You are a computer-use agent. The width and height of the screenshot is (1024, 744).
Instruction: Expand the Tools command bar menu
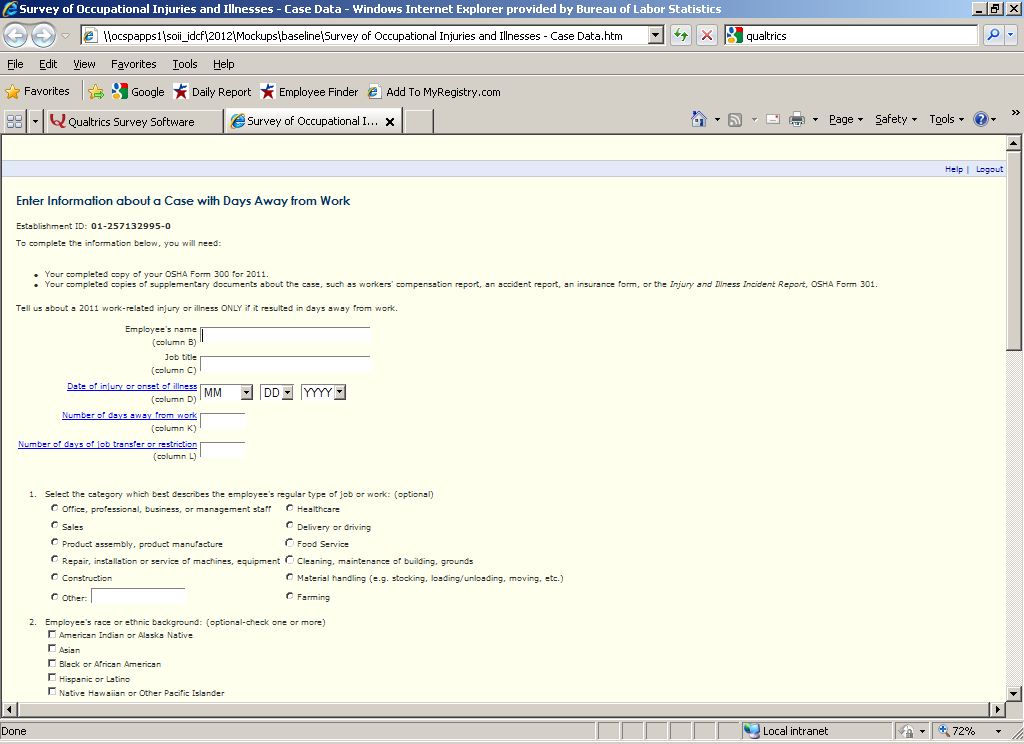pos(946,119)
